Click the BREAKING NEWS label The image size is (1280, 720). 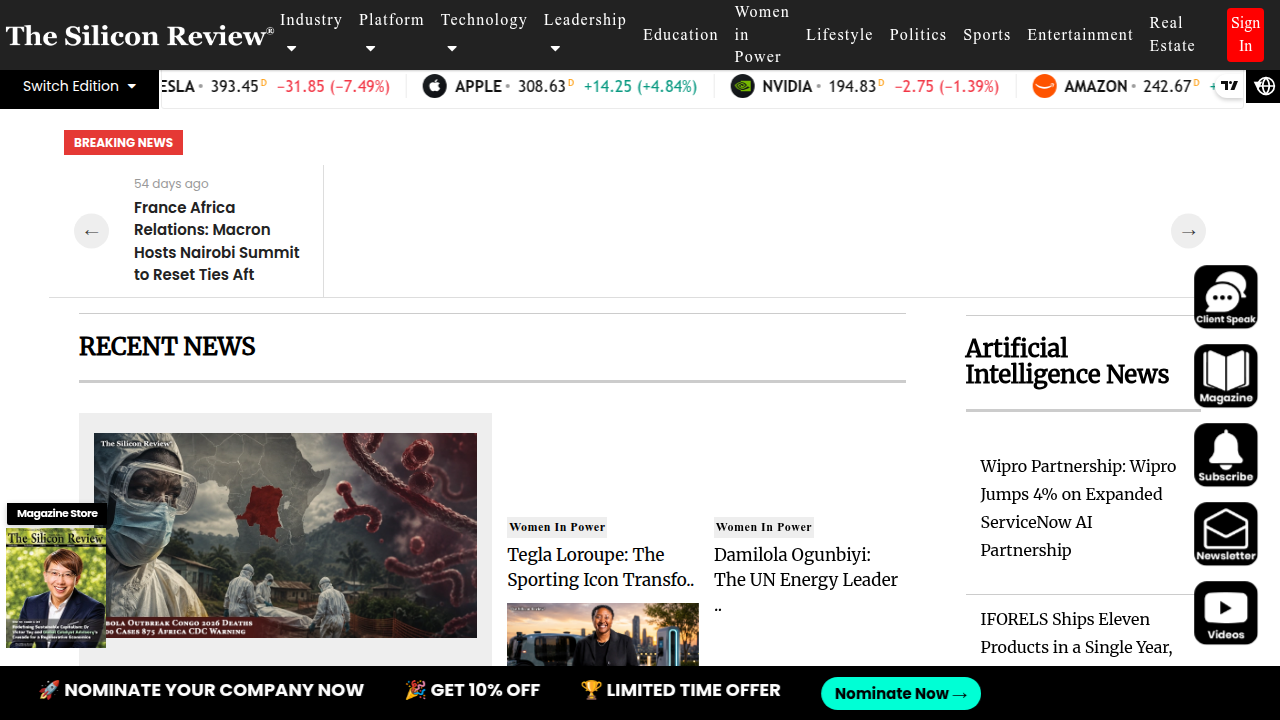pos(123,142)
